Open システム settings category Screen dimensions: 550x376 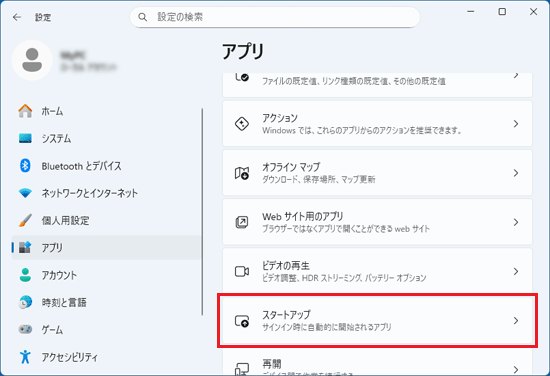coord(56,139)
